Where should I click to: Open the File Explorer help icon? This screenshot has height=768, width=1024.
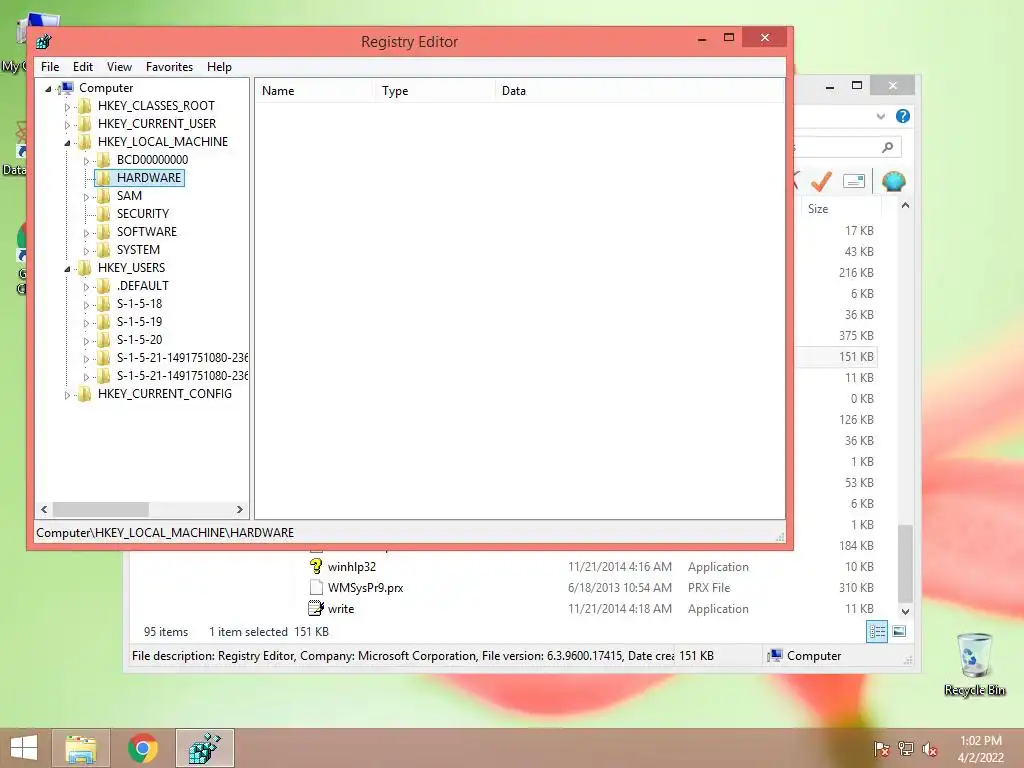(903, 116)
